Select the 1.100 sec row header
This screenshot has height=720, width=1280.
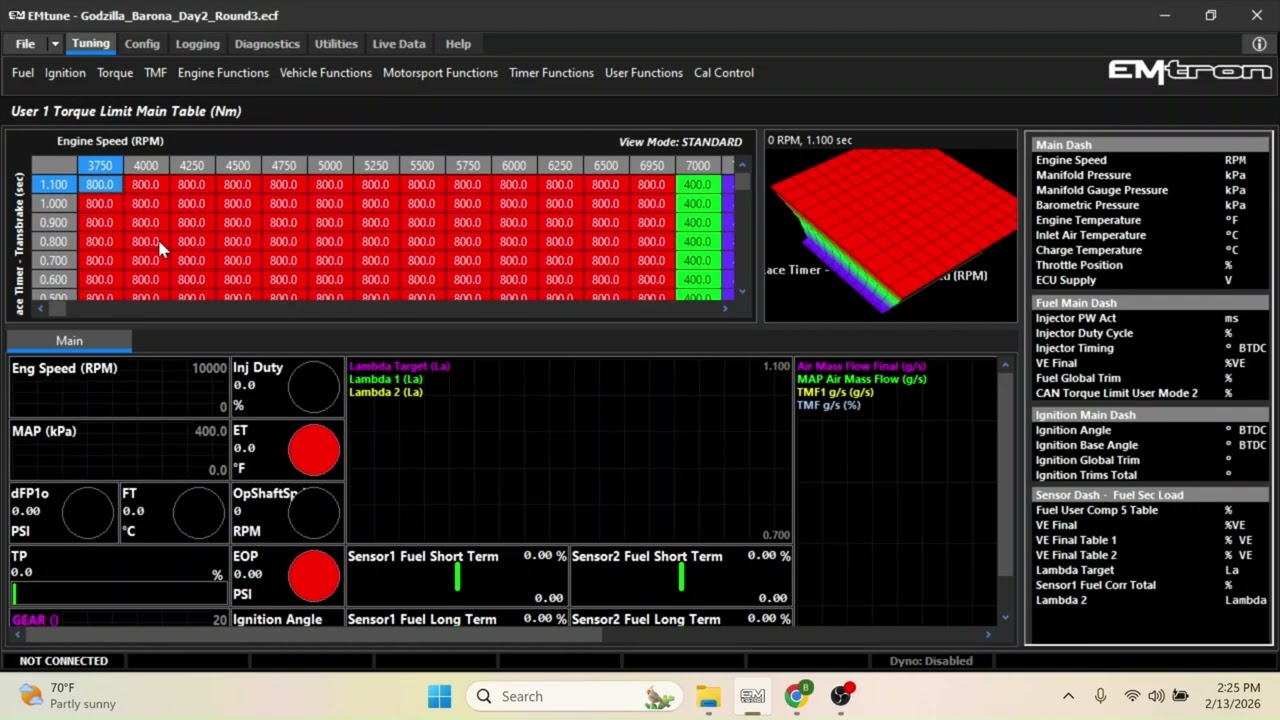[53, 185]
